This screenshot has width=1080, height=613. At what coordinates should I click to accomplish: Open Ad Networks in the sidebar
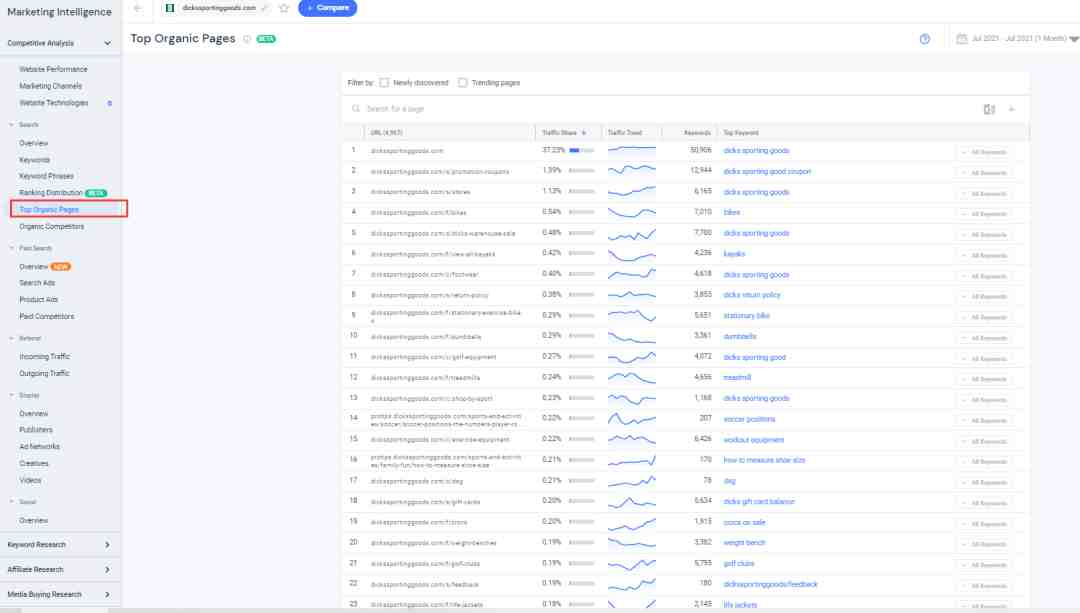[x=39, y=447]
